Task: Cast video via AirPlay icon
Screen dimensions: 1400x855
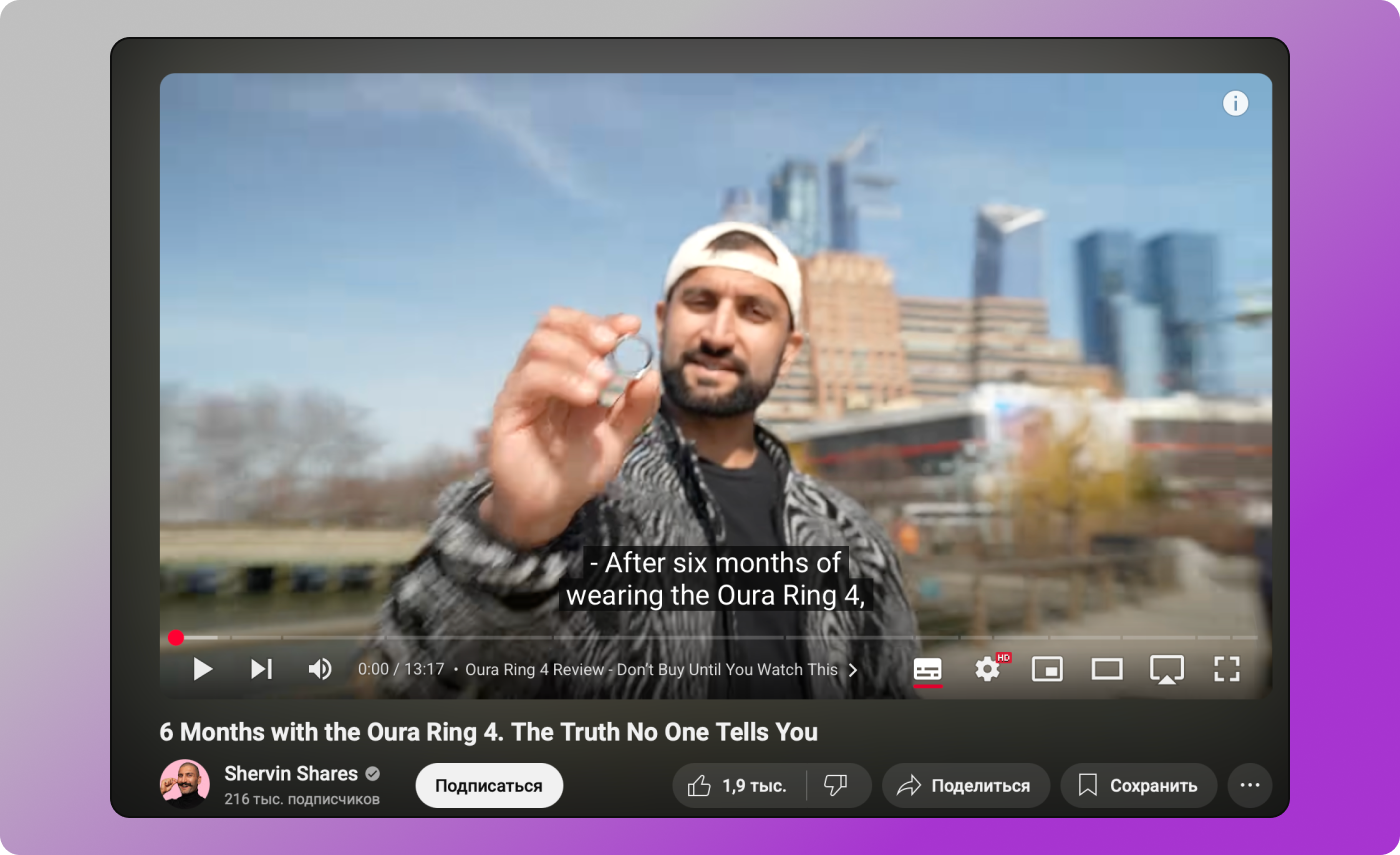Action: (1166, 669)
